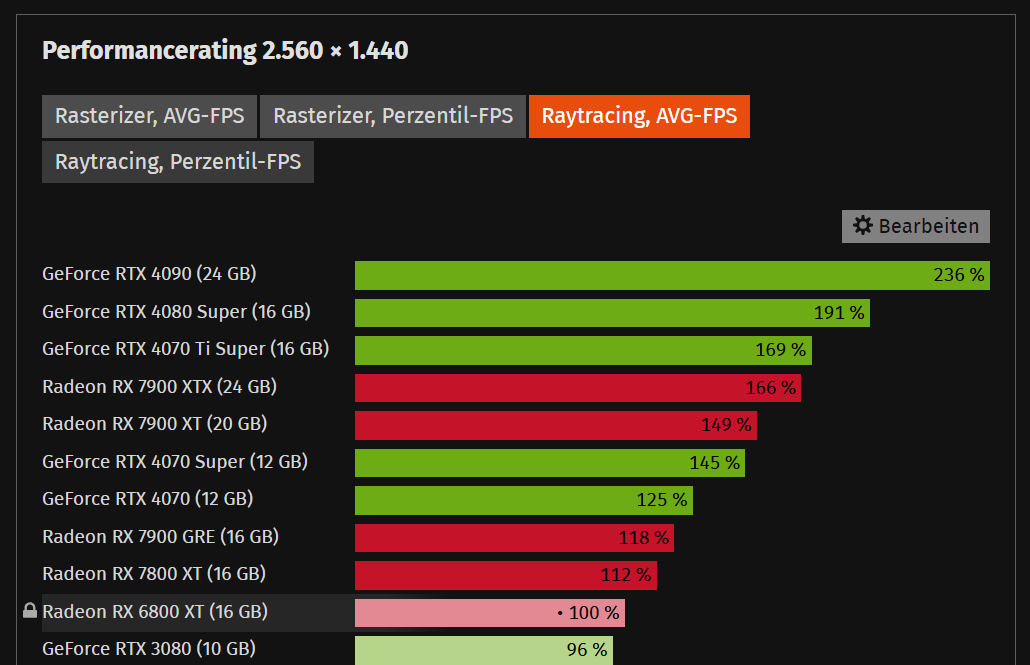The width and height of the screenshot is (1030, 665).
Task: Click lock icon beside Radeon RX 6800 XT
Action: click(30, 611)
